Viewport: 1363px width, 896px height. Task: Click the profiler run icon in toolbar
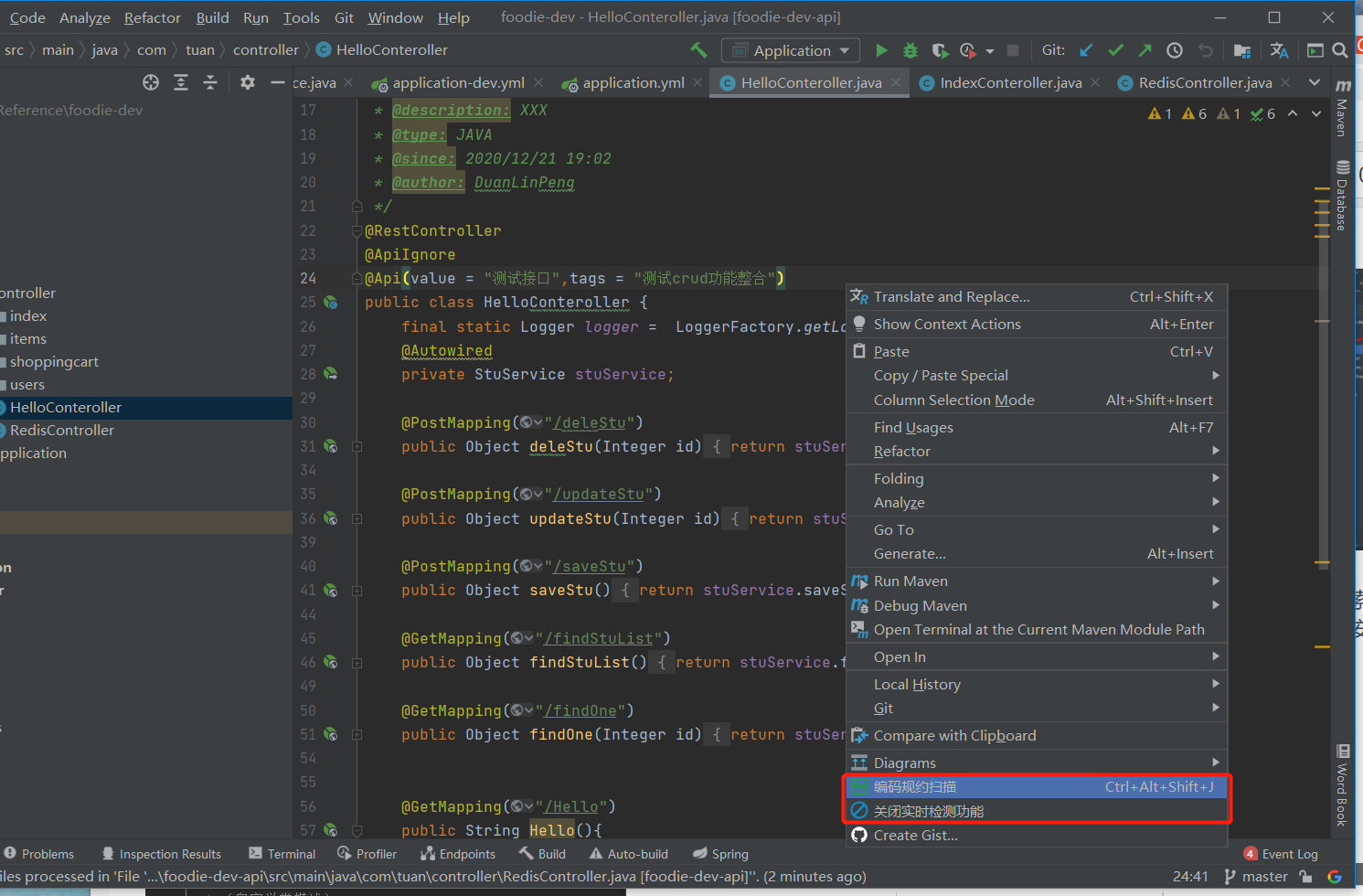pos(968,50)
